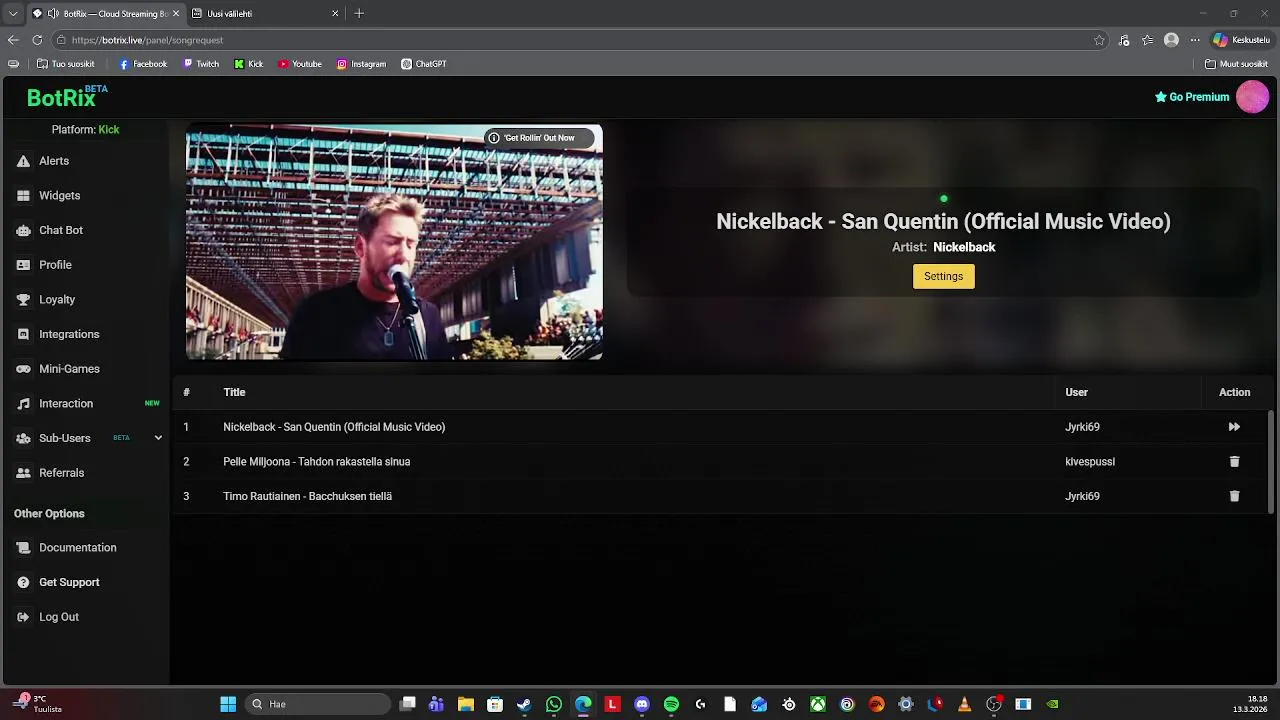This screenshot has height=720, width=1280.
Task: Open the Kick bookmark
Action: point(249,64)
